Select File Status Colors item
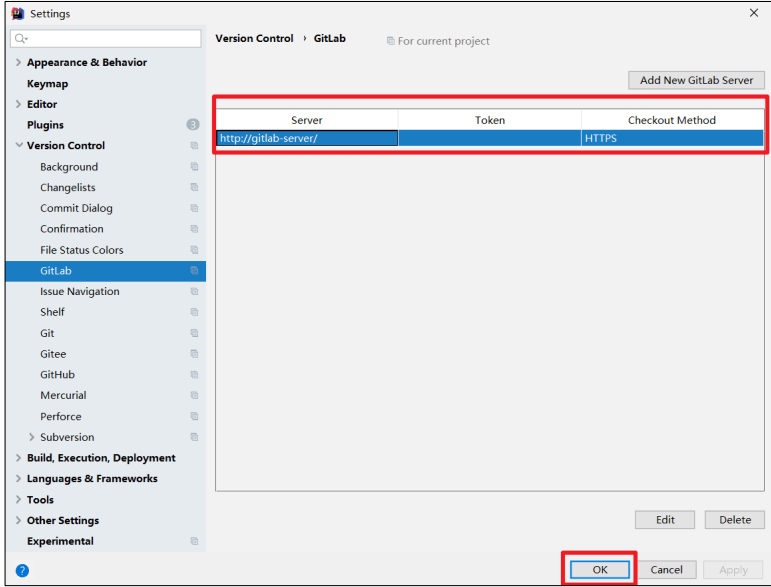This screenshot has width=771, height=587. coord(82,250)
